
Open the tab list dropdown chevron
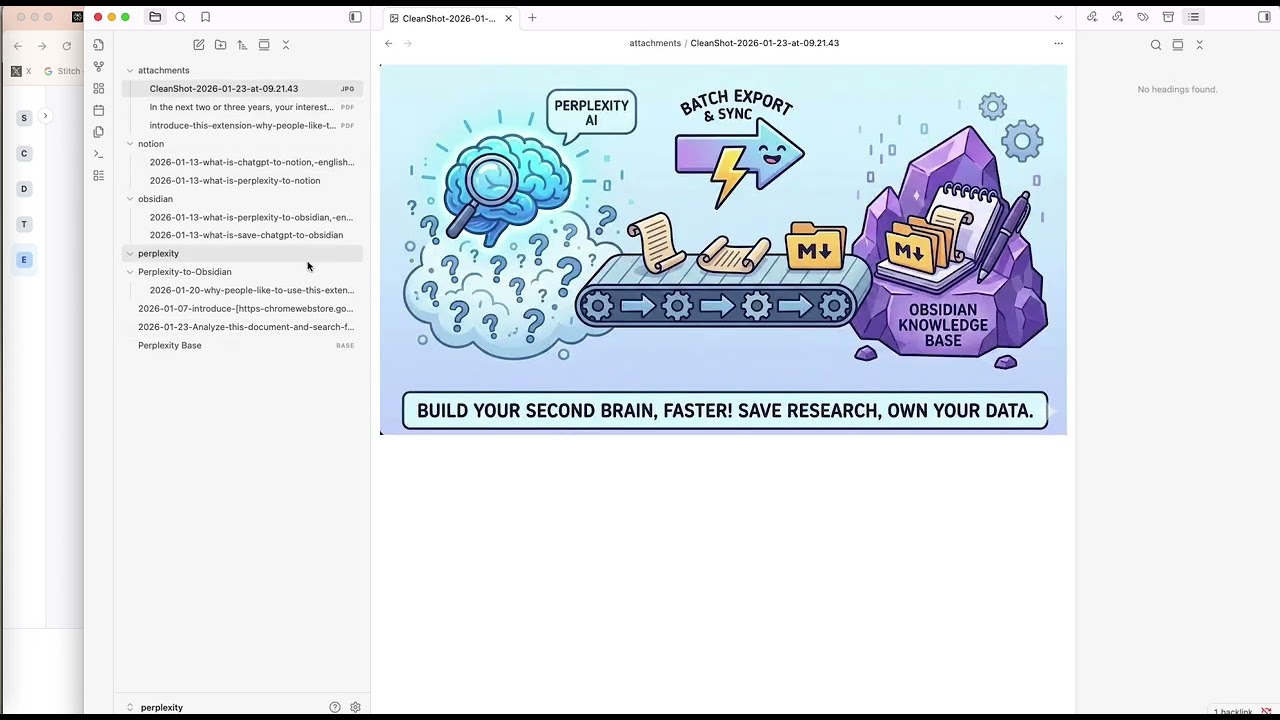(1058, 17)
